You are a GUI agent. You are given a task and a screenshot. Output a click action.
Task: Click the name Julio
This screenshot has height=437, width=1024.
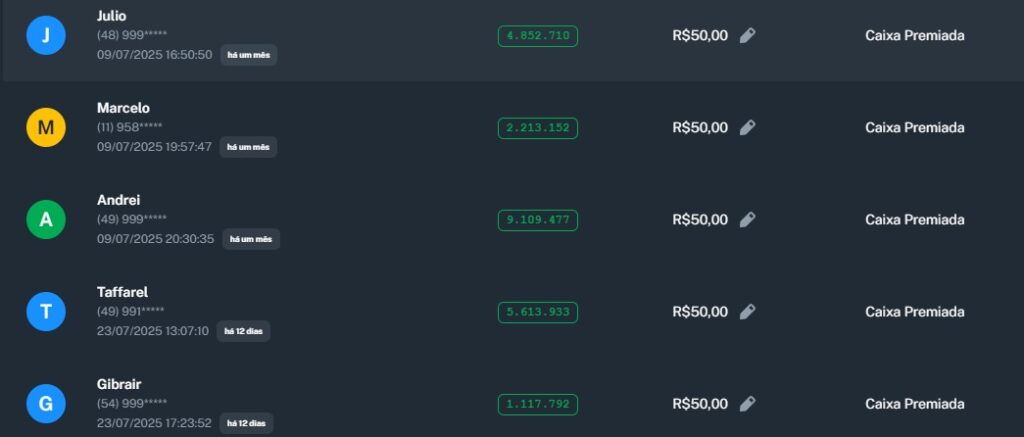tap(112, 16)
